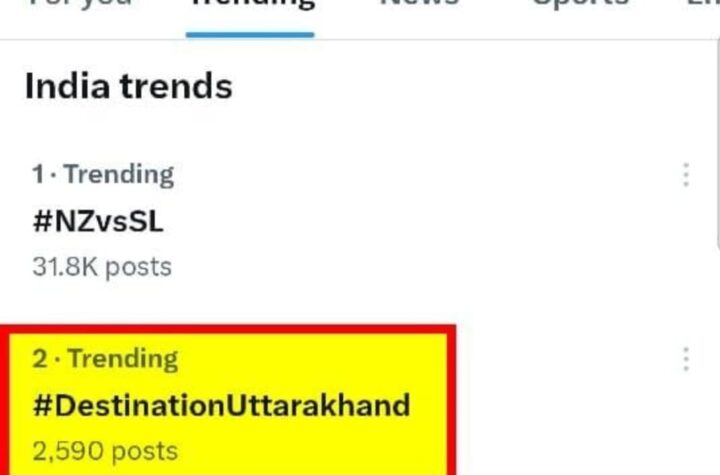Click the "2 · Trending" rank label

coord(105,359)
